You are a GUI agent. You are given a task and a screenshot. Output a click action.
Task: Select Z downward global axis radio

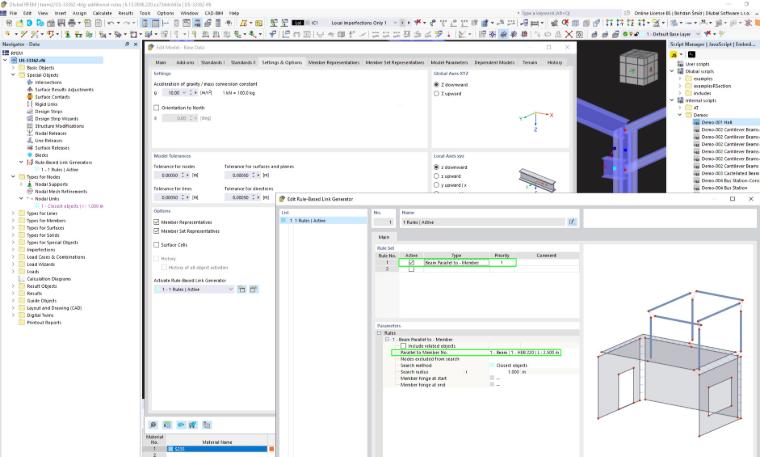click(437, 84)
